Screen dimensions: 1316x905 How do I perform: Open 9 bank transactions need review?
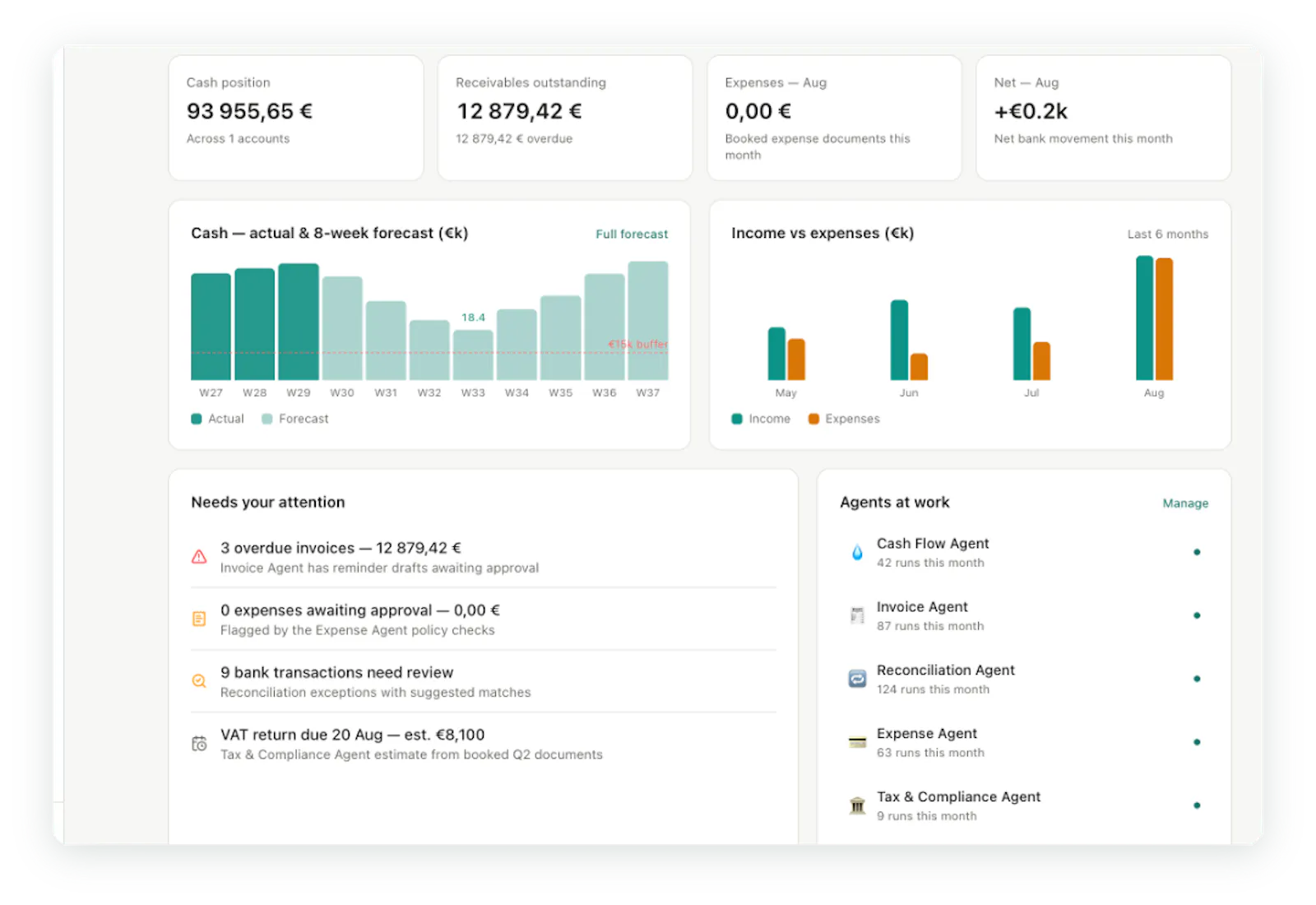[484, 682]
